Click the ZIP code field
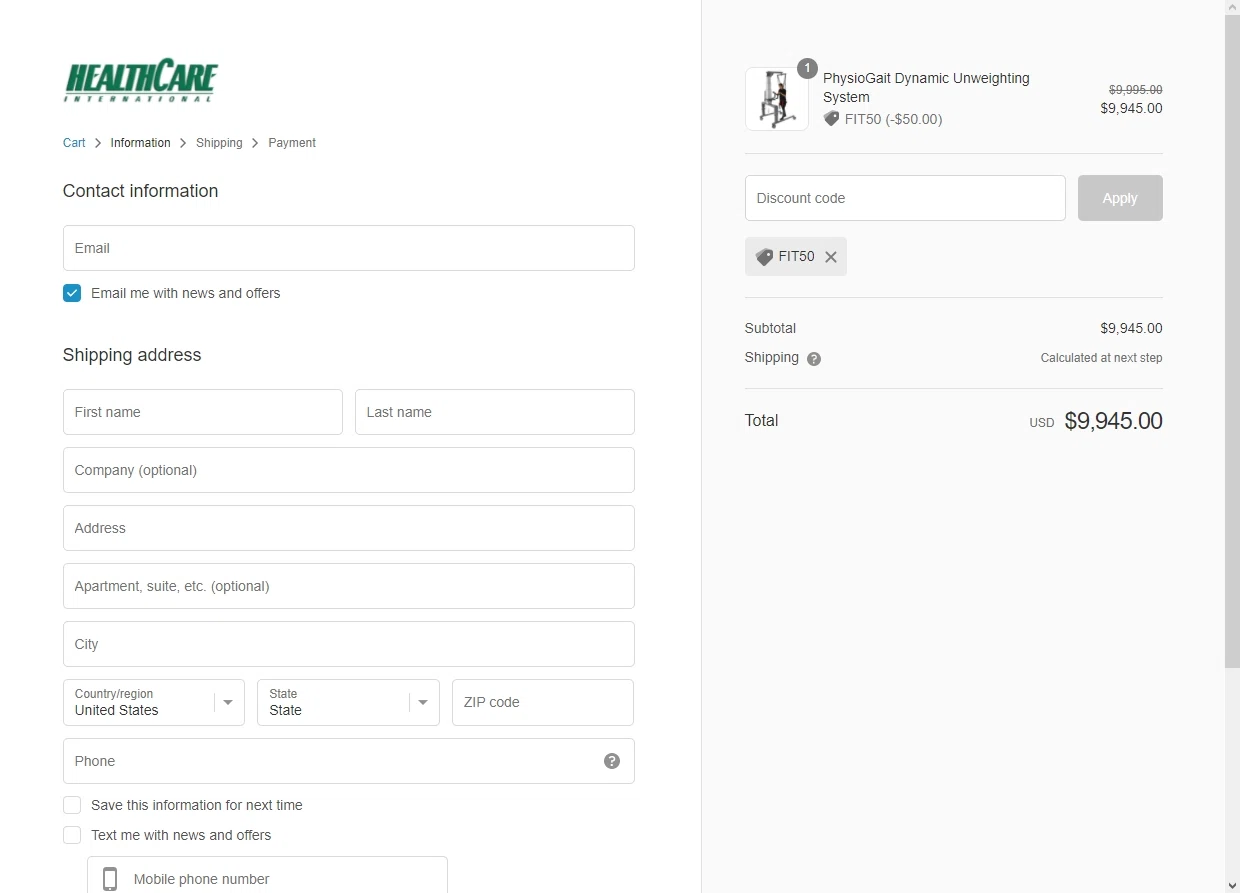This screenshot has width=1240, height=893. 543,702
